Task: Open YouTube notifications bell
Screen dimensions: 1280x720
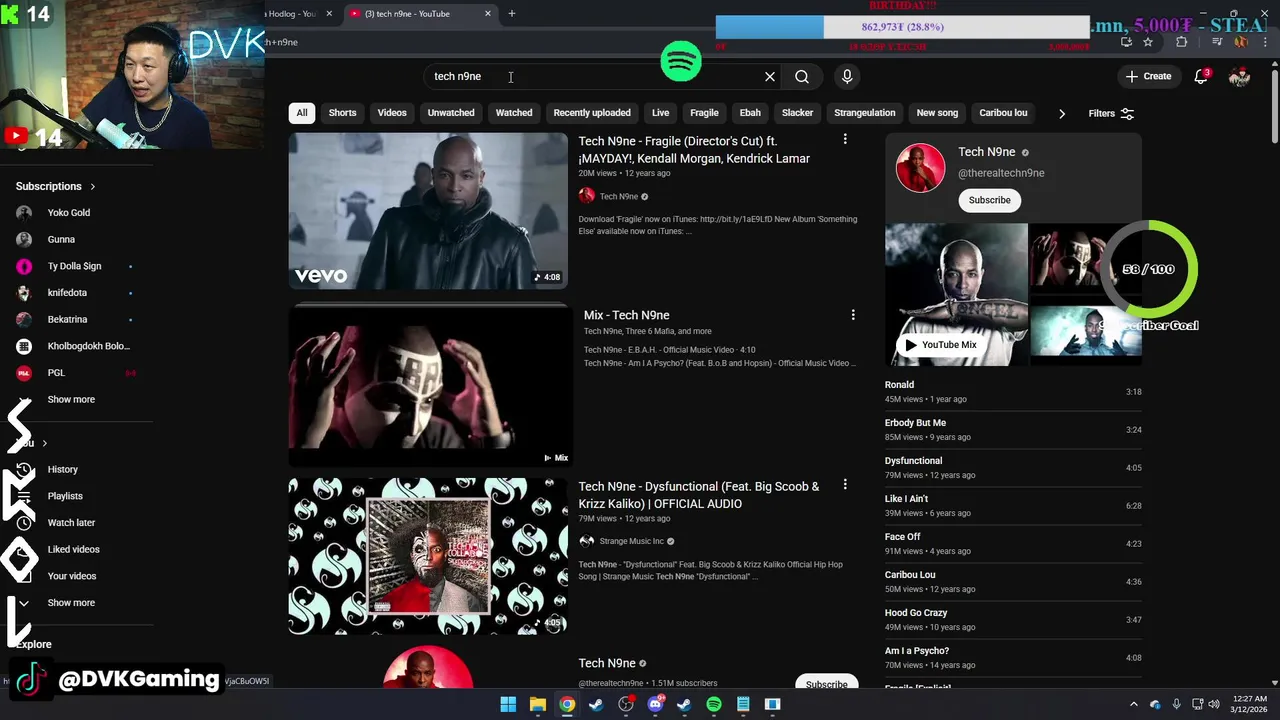Action: pos(1202,76)
